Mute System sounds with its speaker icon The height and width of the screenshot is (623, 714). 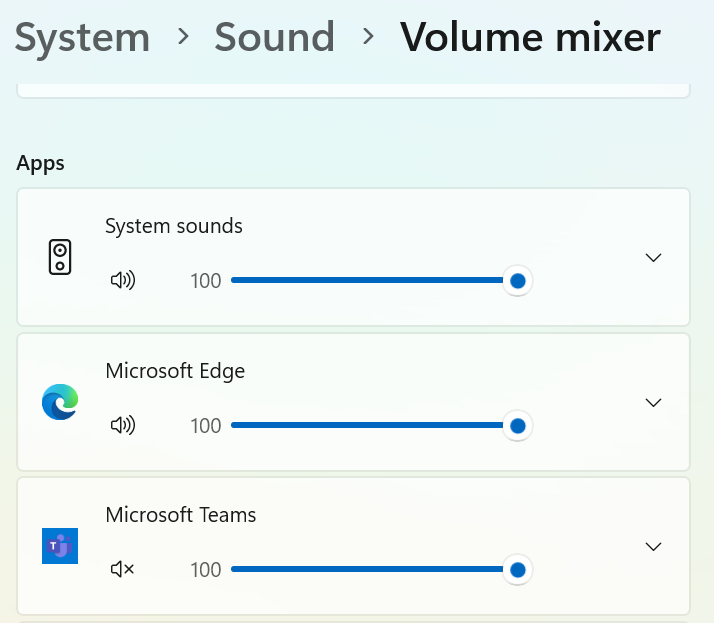pos(123,281)
